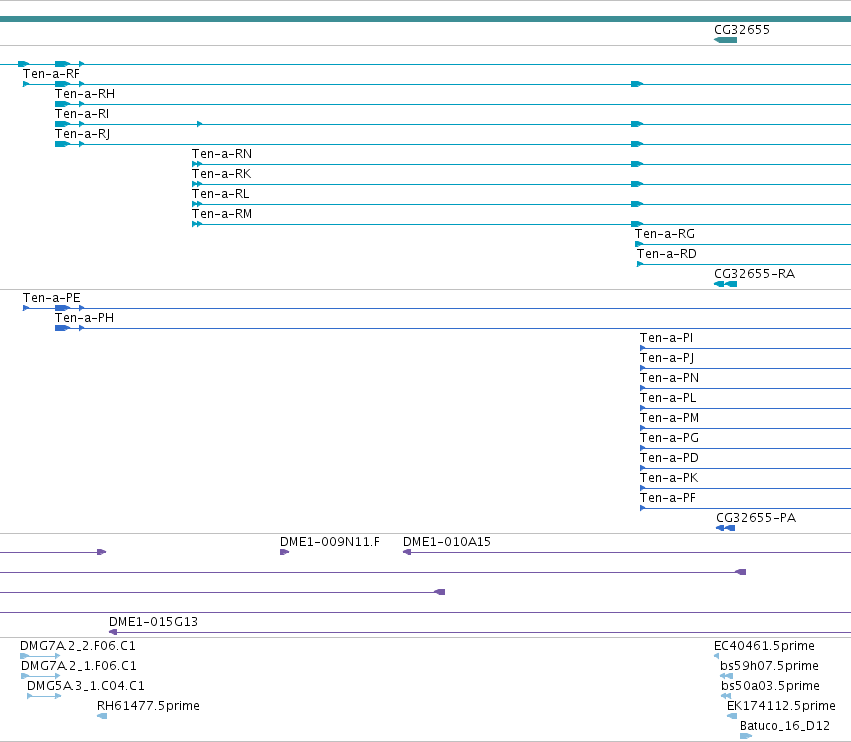851x742 pixels.
Task: Click the DME1-010A15 purple start arrow
Action: coord(407,552)
